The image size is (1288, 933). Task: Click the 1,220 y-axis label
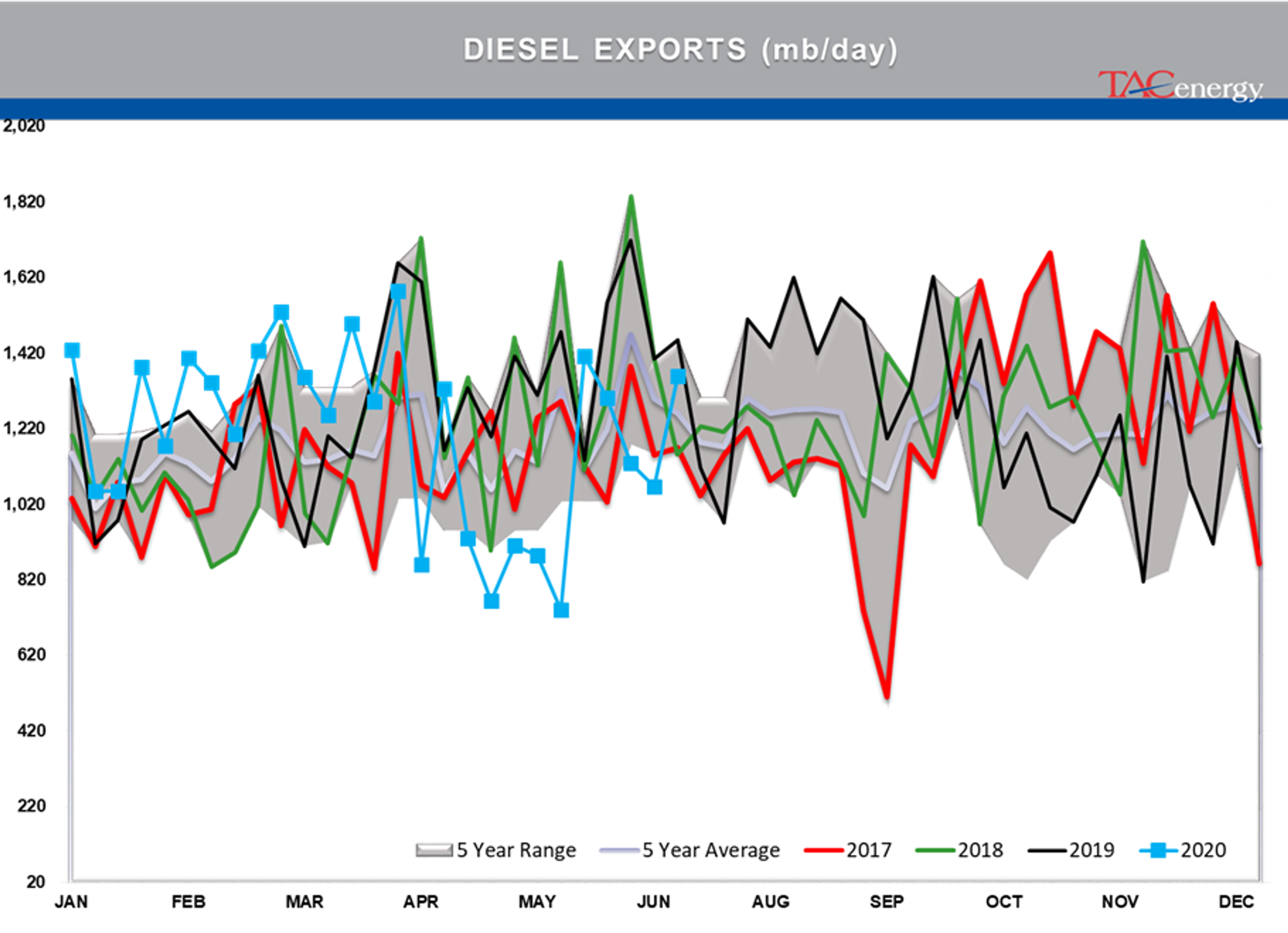pyautogui.click(x=24, y=428)
